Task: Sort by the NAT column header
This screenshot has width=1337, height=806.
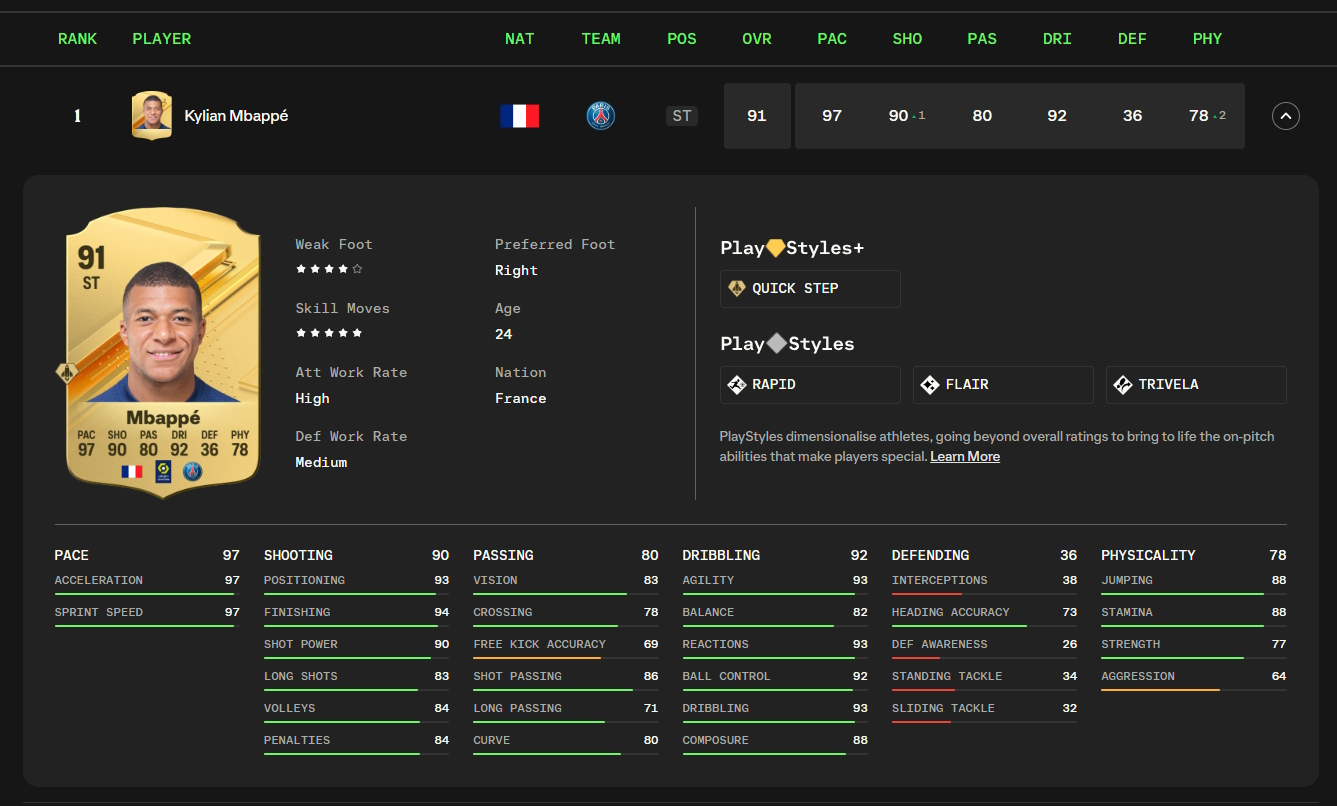Action: (x=520, y=39)
